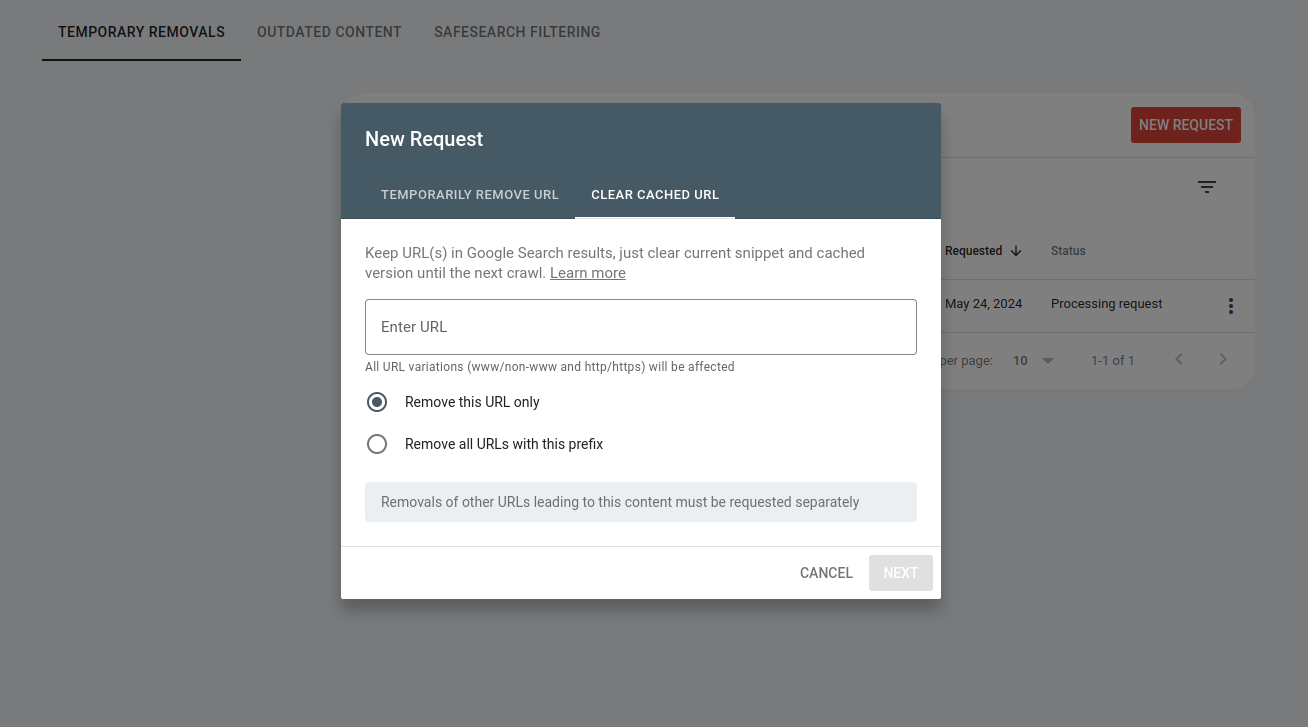Viewport: 1308px width, 727px height.
Task: Click the note about removals requested separately
Action: (x=641, y=502)
